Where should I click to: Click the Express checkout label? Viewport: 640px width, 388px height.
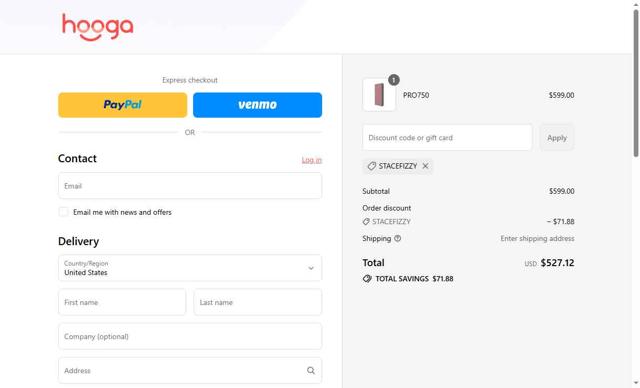point(190,80)
